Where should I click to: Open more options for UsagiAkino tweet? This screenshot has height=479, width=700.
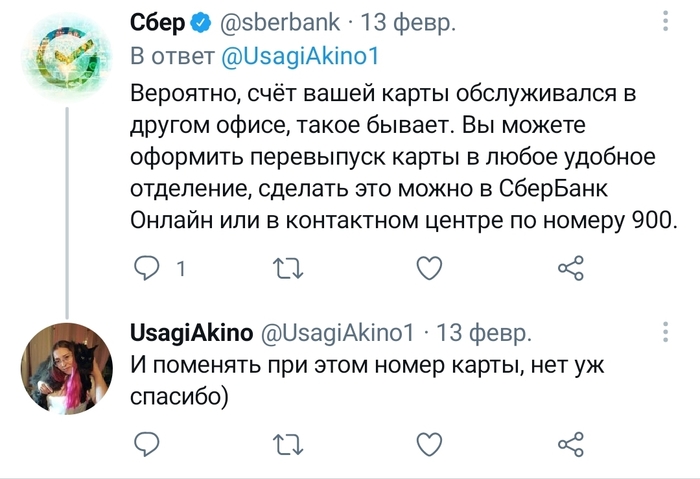click(x=666, y=332)
